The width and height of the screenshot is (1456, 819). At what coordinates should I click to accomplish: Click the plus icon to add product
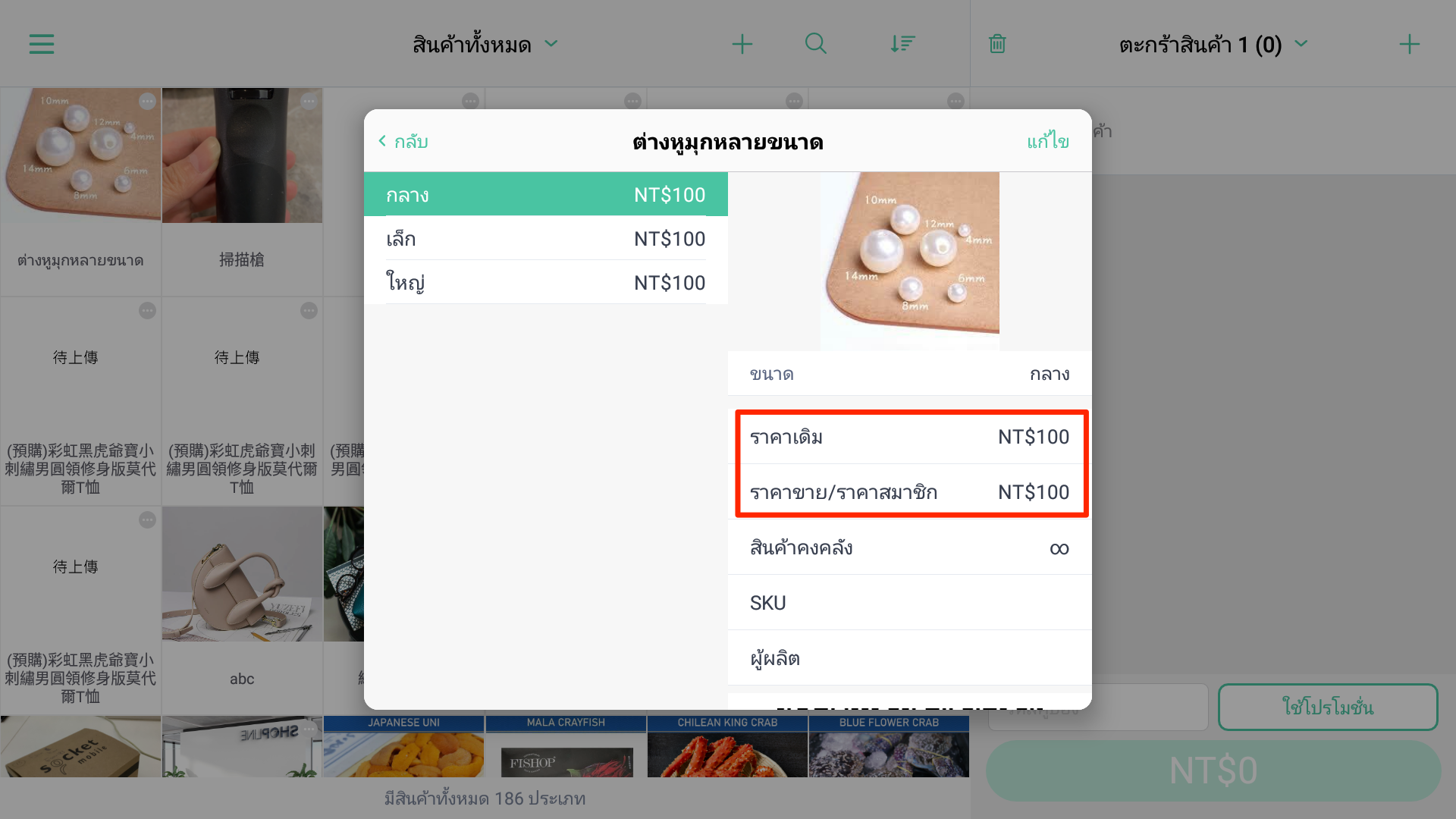[742, 44]
